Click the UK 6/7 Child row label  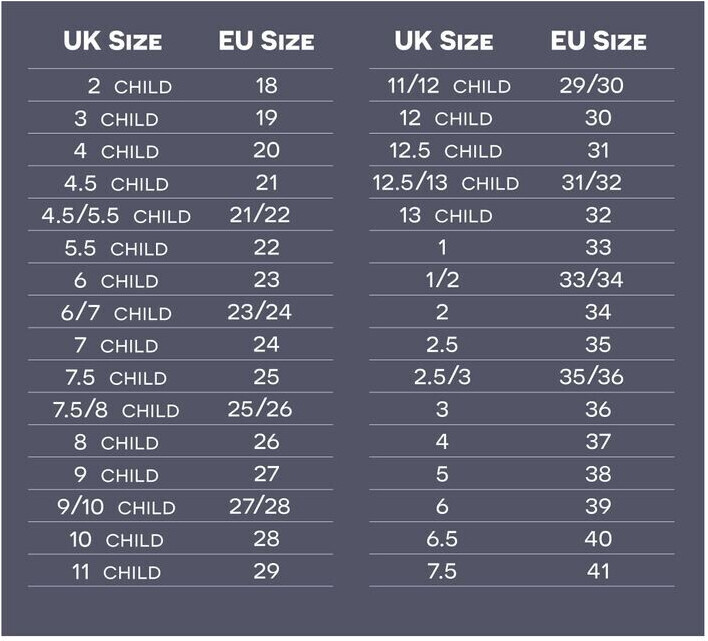pos(116,313)
